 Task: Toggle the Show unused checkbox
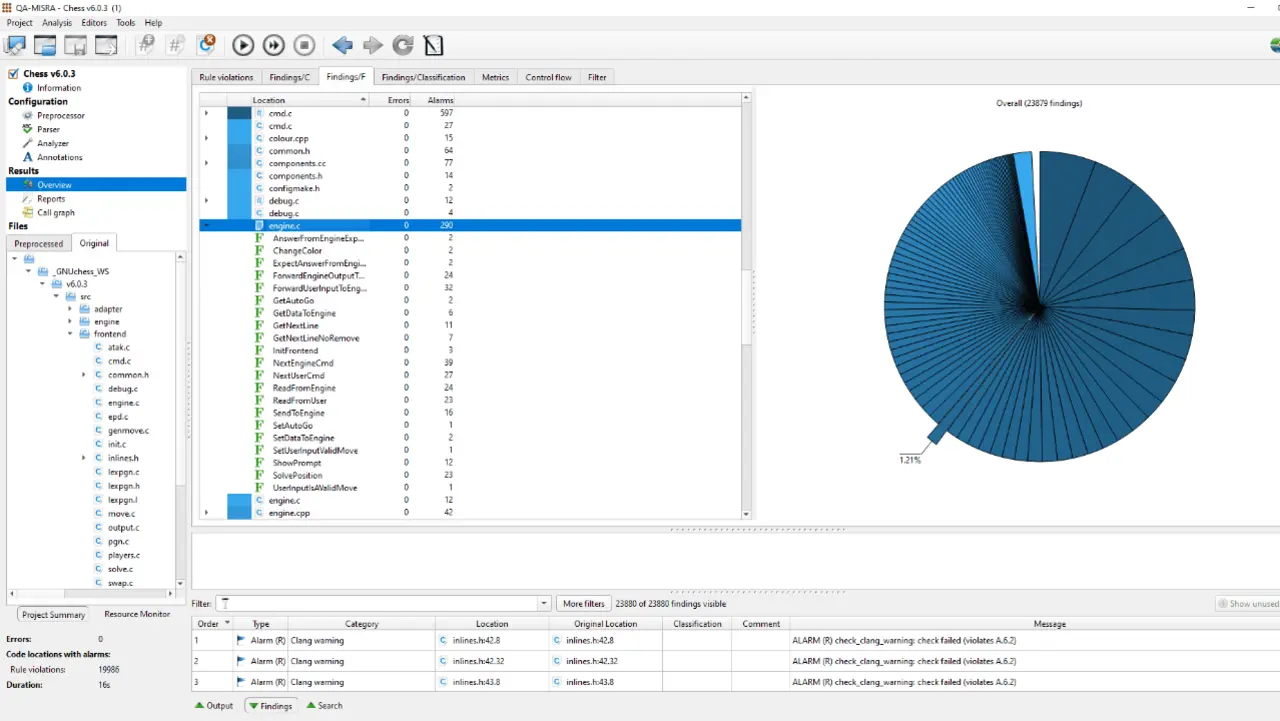1222,604
